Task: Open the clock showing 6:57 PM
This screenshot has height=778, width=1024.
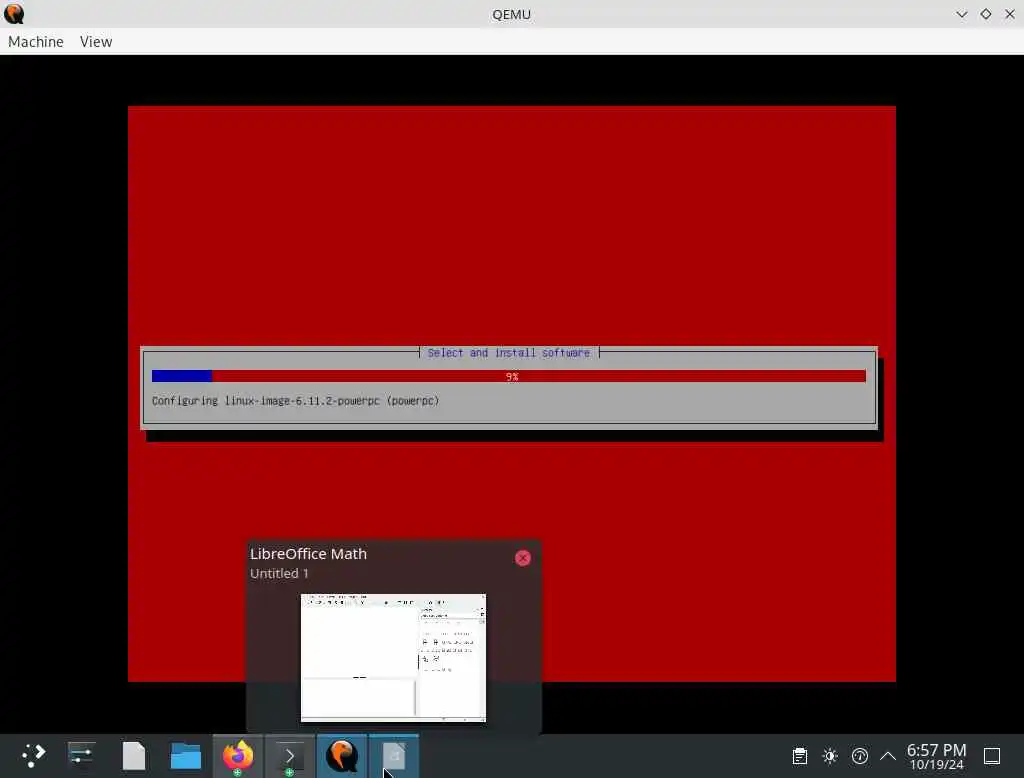Action: 936,756
